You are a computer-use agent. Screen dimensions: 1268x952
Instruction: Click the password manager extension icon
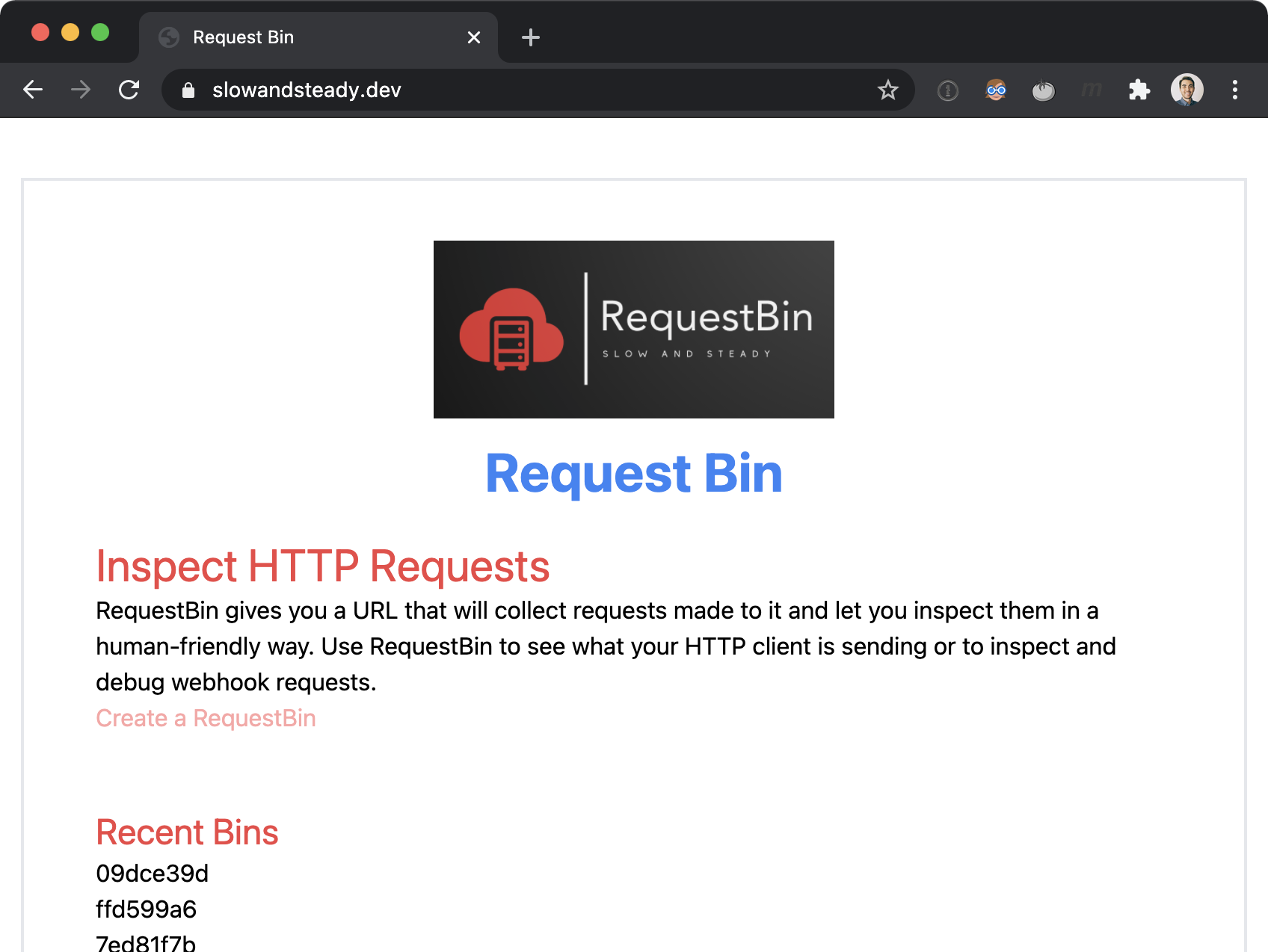pos(947,90)
